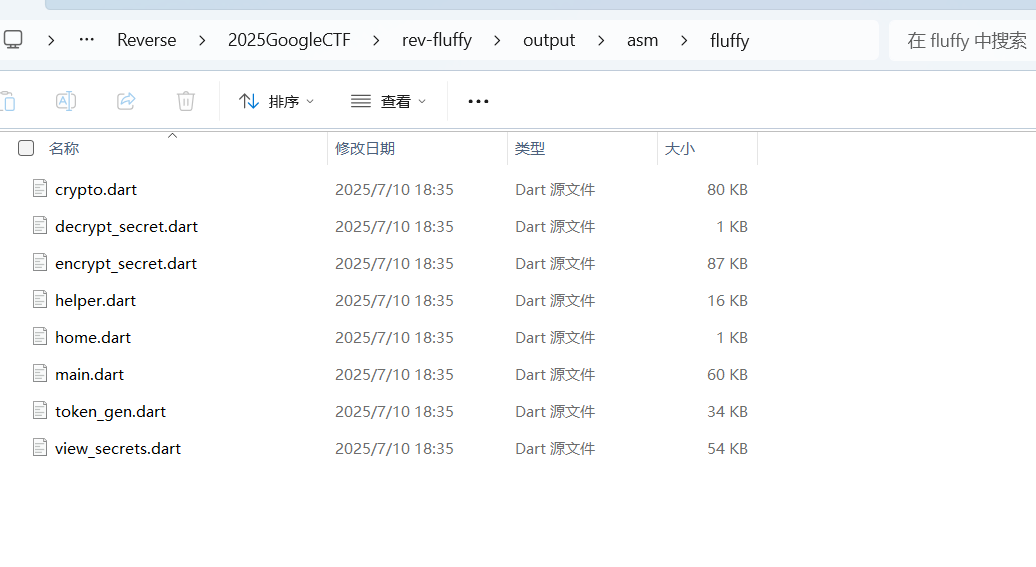Navigate to the 2025GoogleCTF breadcrumb folder
Image resolution: width=1036 pixels, height=567 pixels.
289,40
